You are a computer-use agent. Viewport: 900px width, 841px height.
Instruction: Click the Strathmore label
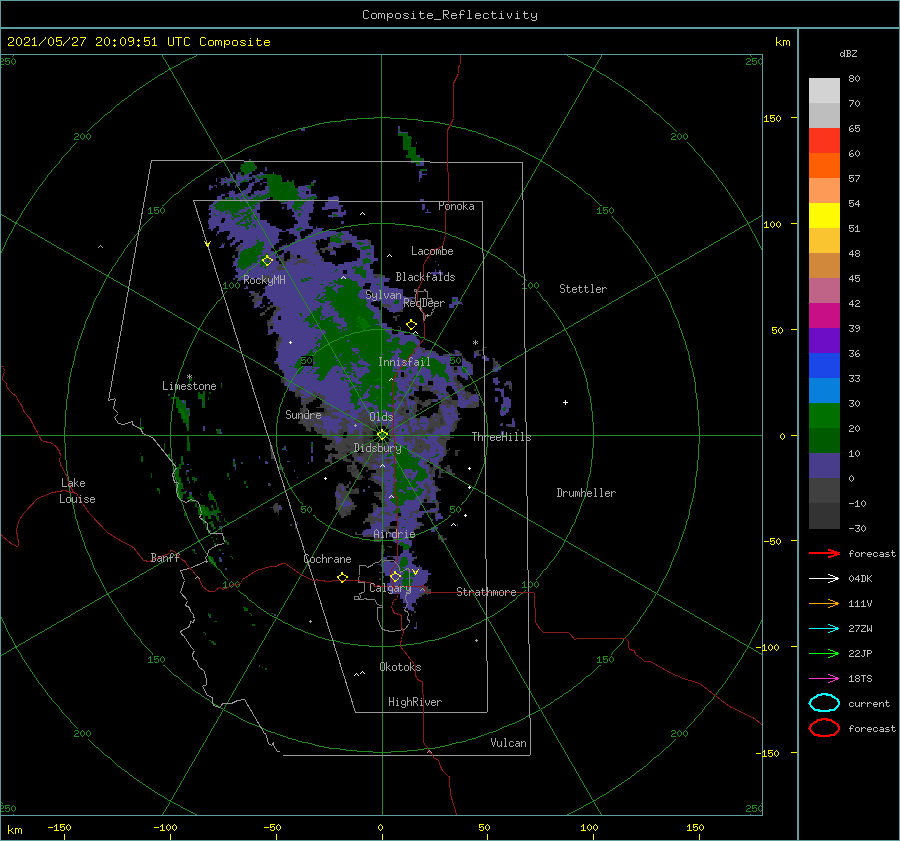click(486, 592)
